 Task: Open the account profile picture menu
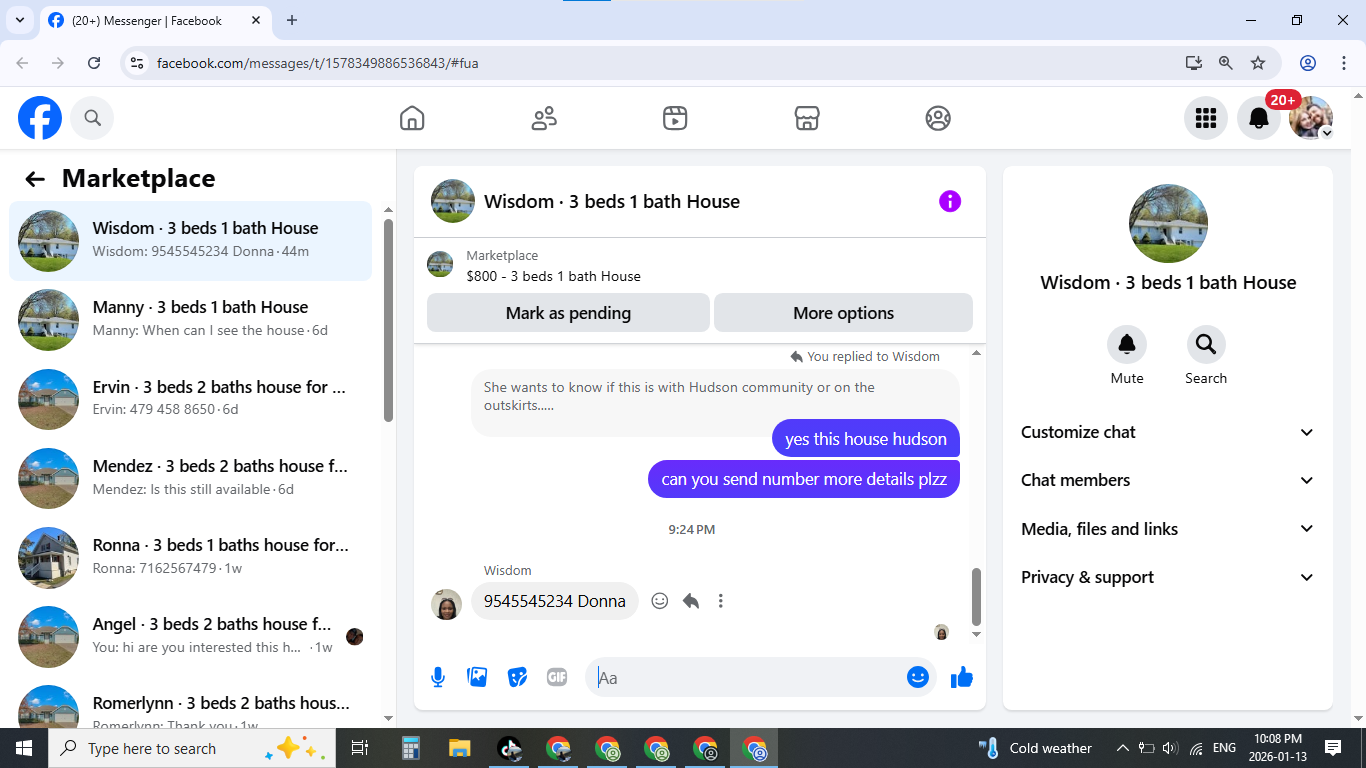1311,118
